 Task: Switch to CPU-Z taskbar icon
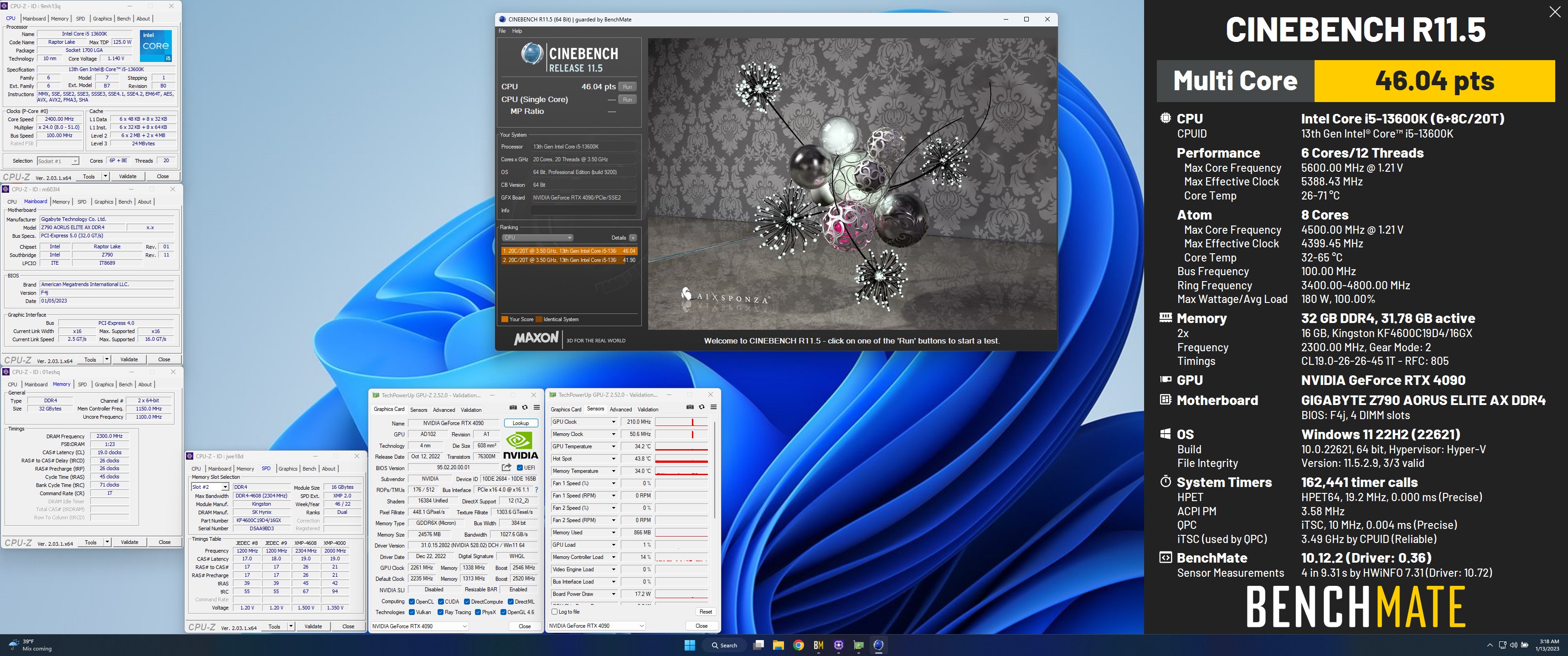tap(839, 645)
